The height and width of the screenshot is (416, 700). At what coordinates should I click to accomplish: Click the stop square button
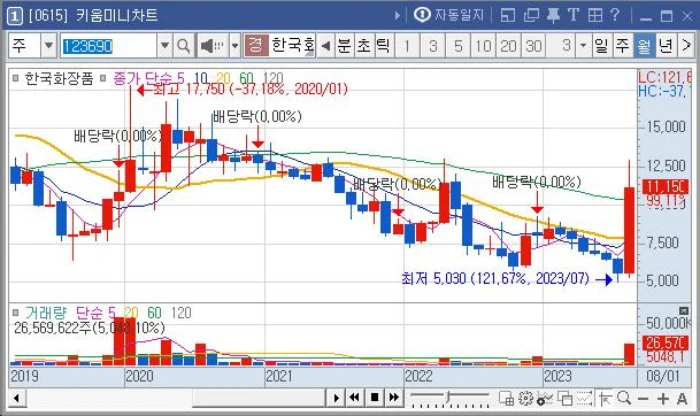pos(375,397)
